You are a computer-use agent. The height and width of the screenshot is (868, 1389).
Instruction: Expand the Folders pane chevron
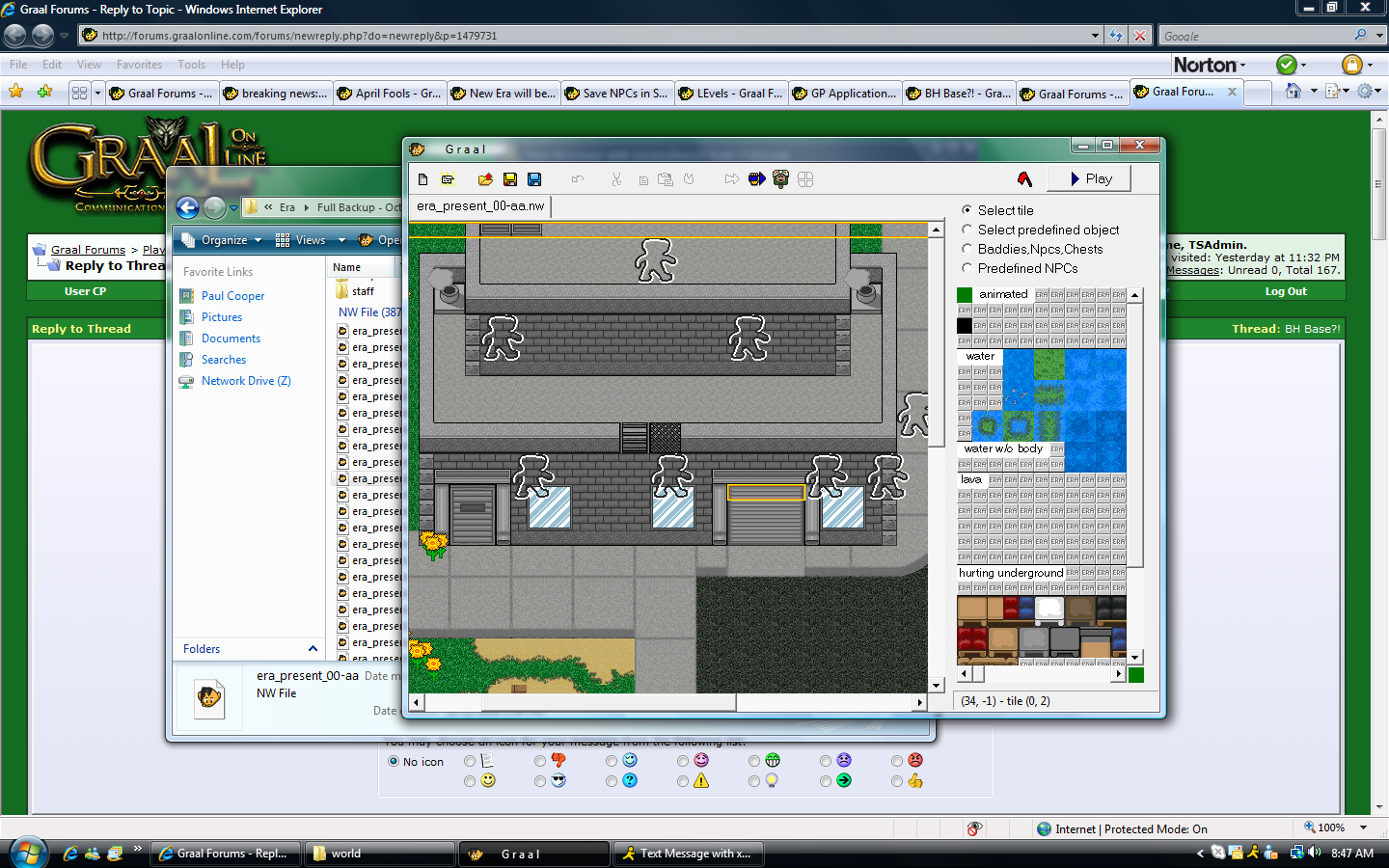pyautogui.click(x=313, y=649)
